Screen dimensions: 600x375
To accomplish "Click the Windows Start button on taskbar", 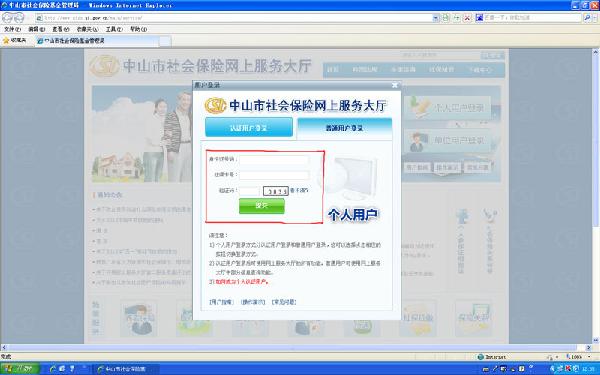I will tap(20, 369).
